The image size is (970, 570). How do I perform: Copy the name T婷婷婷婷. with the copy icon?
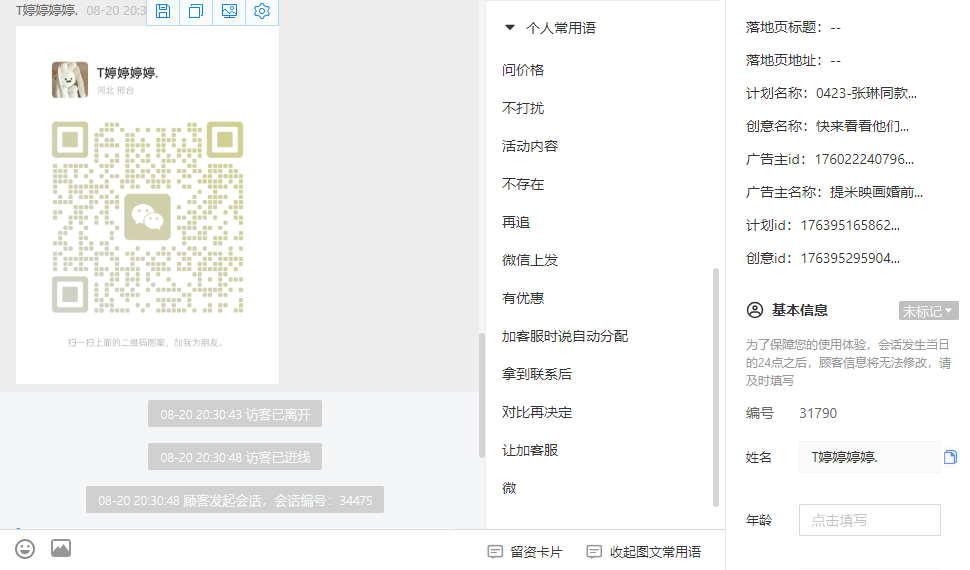click(950, 457)
